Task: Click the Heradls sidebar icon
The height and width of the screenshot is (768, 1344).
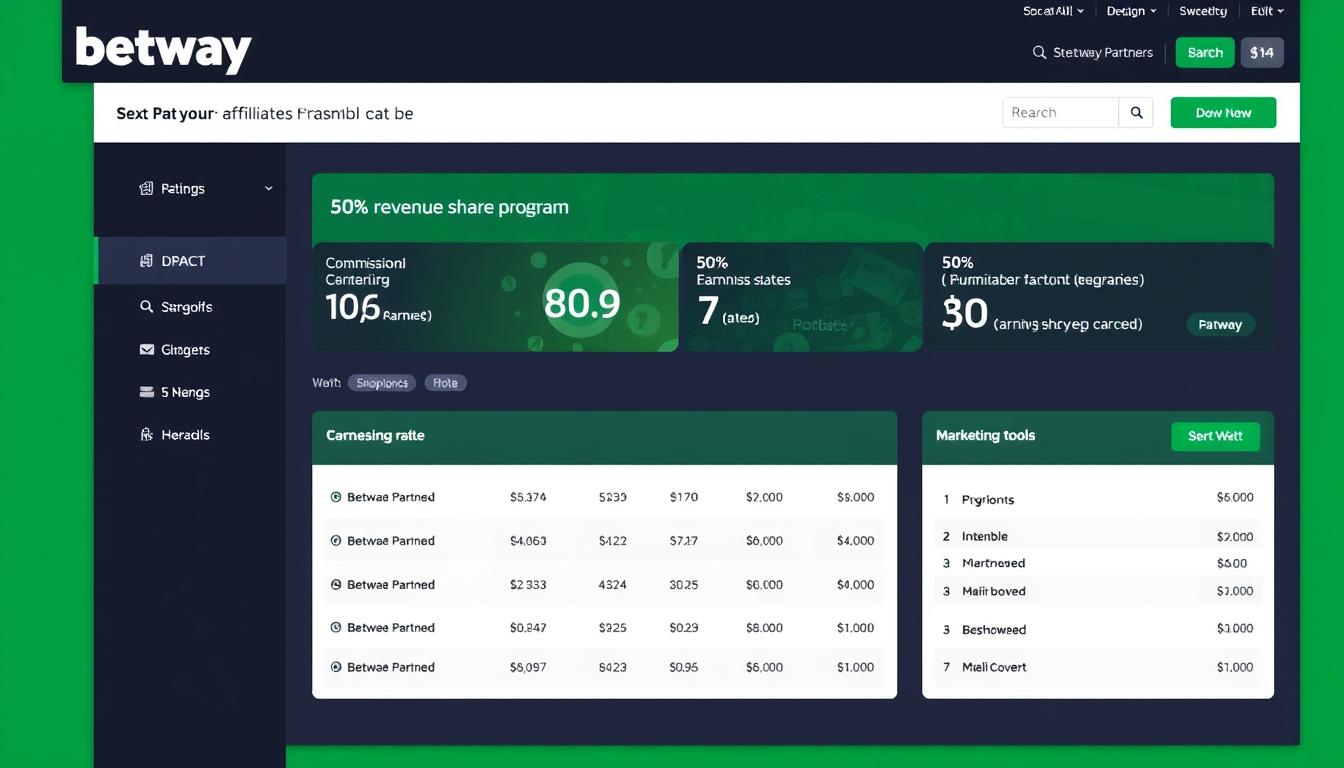Action: tap(146, 435)
